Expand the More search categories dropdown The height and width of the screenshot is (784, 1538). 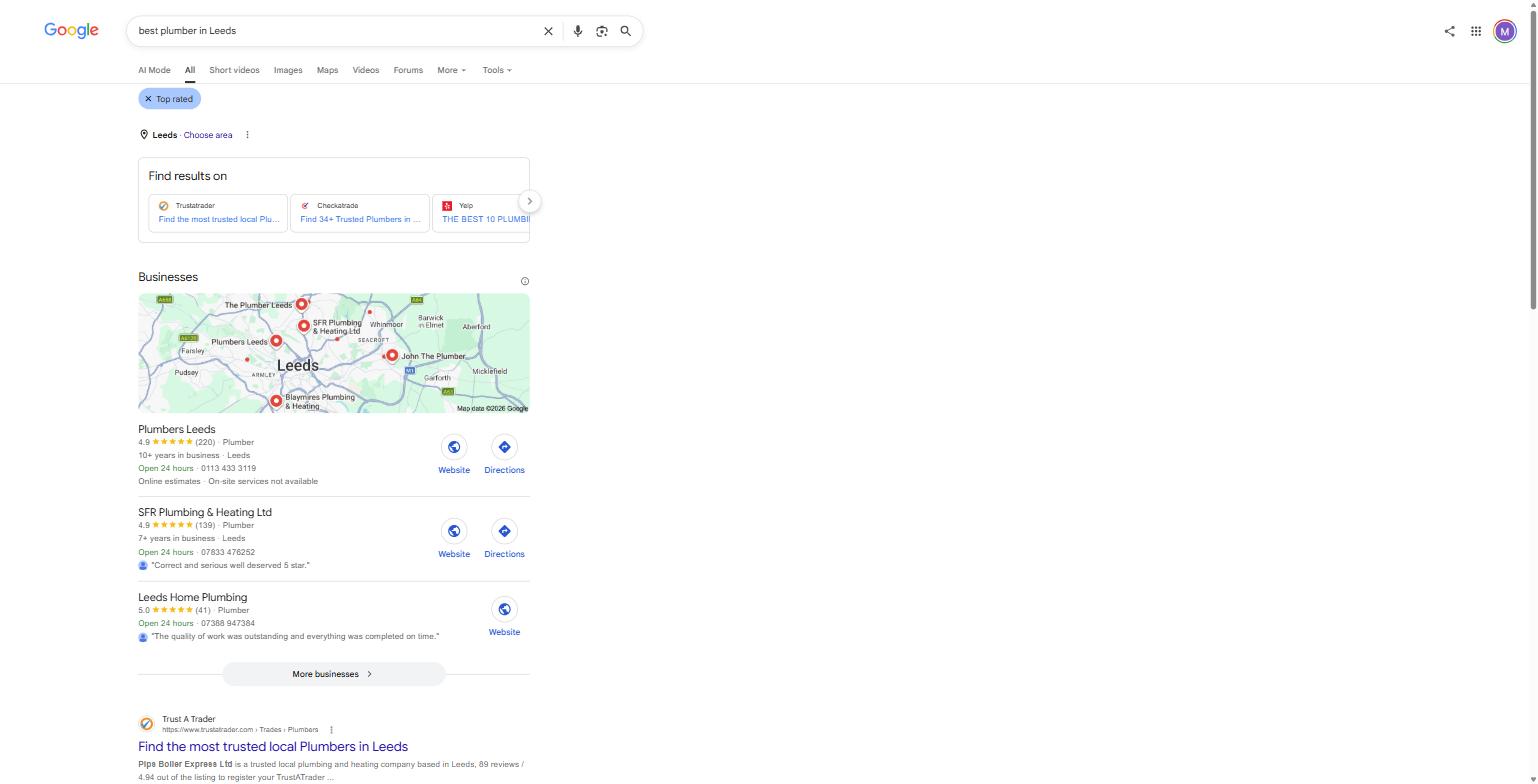click(x=451, y=70)
